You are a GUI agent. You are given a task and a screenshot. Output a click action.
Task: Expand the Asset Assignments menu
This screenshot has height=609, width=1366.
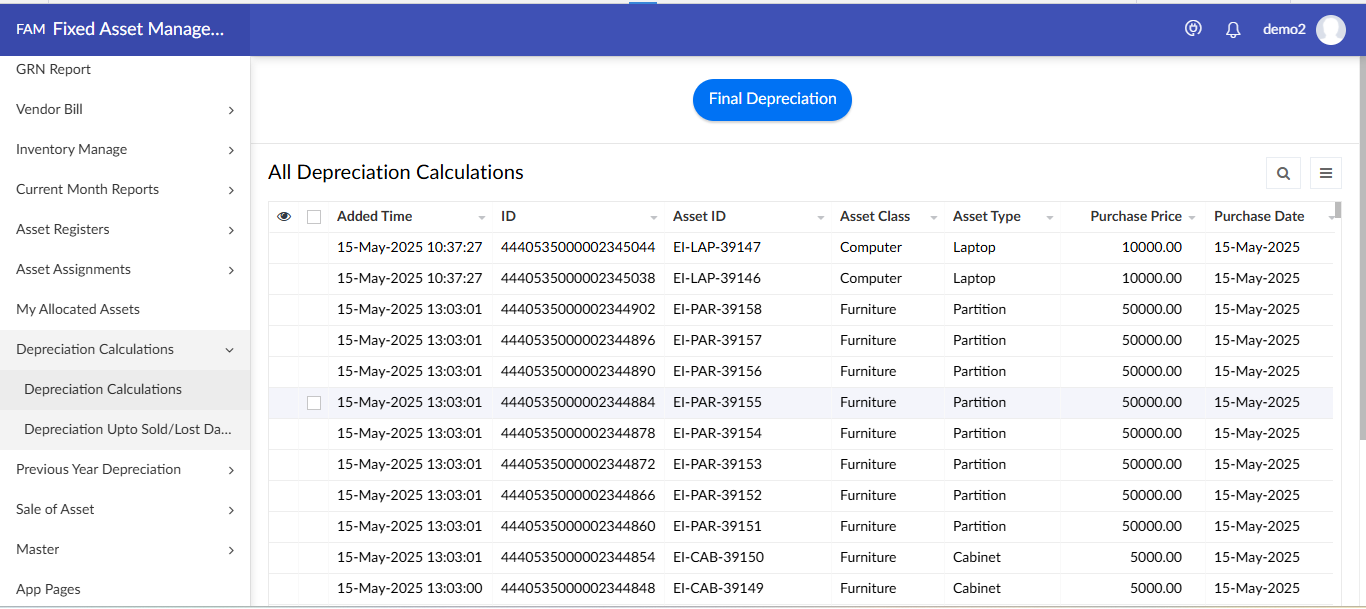click(231, 270)
